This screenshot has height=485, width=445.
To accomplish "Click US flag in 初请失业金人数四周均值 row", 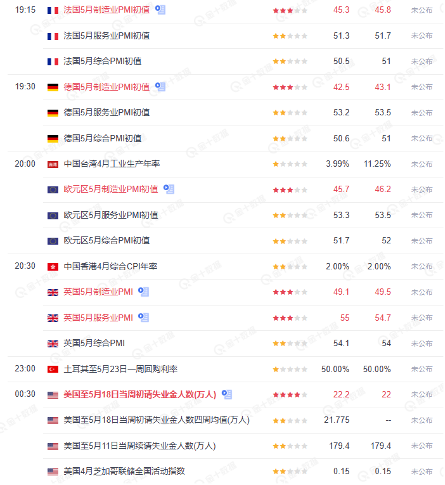I will [x=53, y=420].
